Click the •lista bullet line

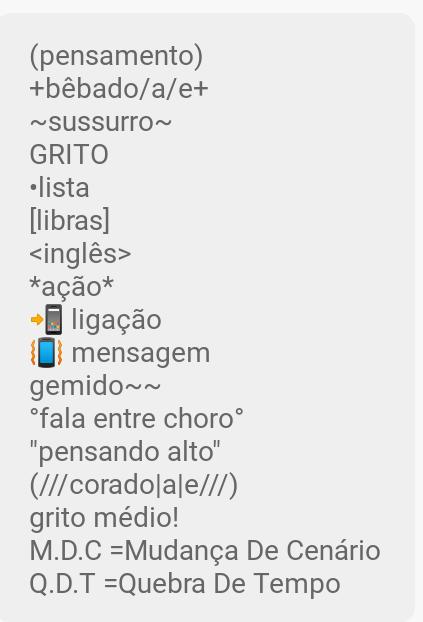pyautogui.click(x=60, y=188)
